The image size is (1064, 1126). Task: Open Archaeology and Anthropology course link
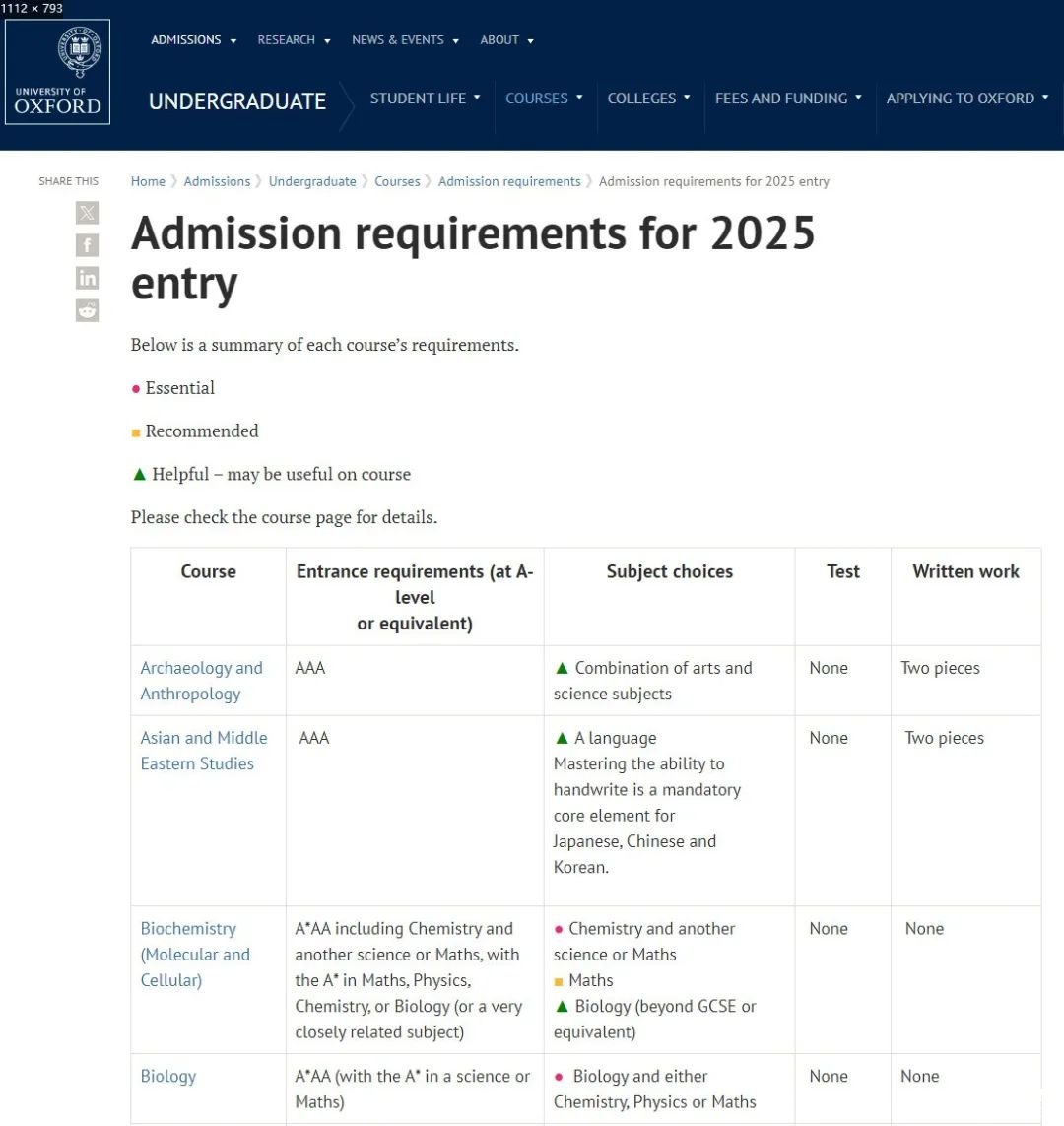tap(201, 681)
